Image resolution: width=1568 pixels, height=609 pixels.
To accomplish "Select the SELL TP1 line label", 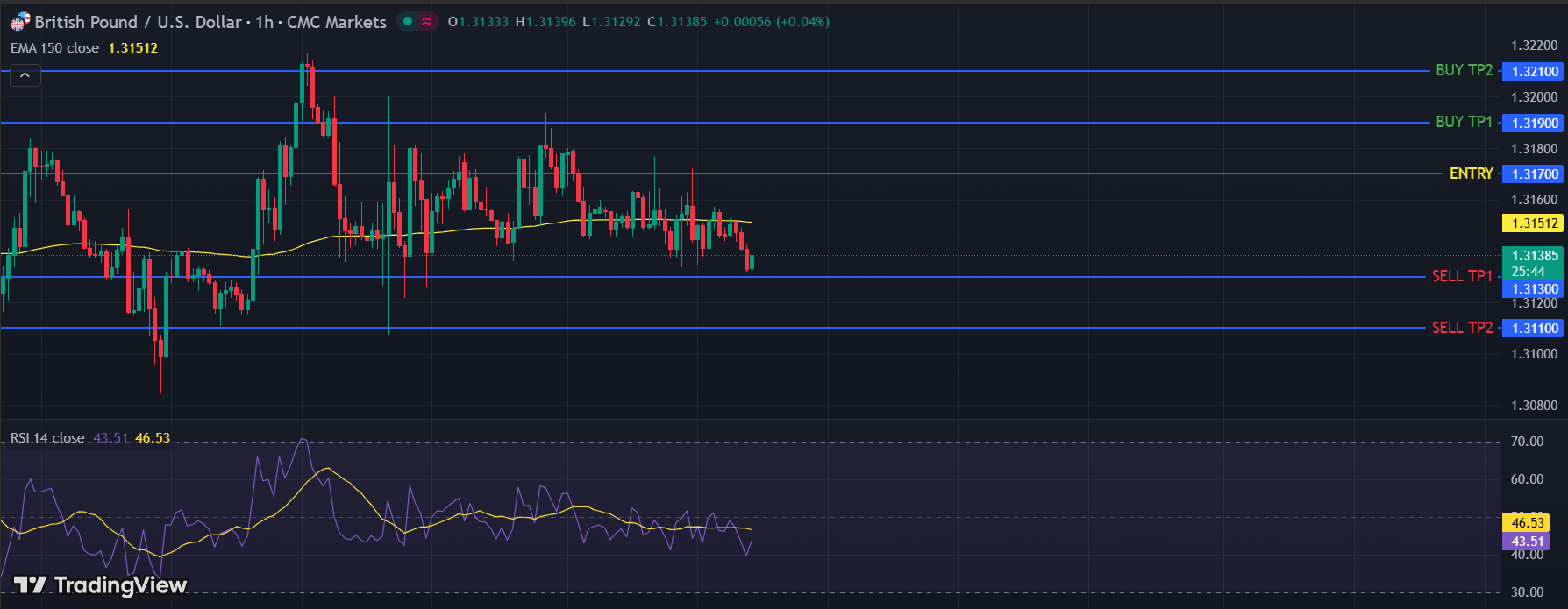I will pos(1462,276).
